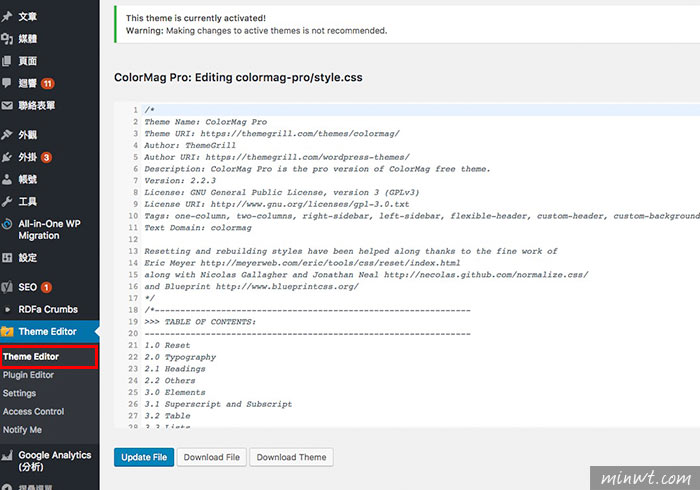
Task: Click the pin icon beside 文章
Action: click(x=7, y=17)
